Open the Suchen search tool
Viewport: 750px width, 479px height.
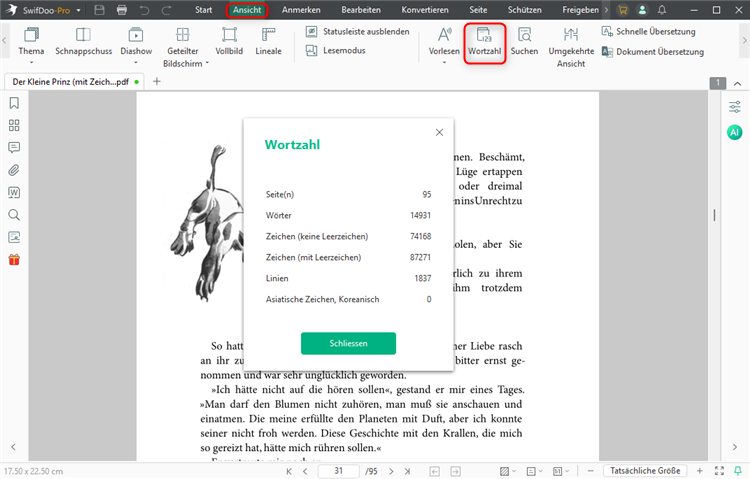click(x=524, y=42)
